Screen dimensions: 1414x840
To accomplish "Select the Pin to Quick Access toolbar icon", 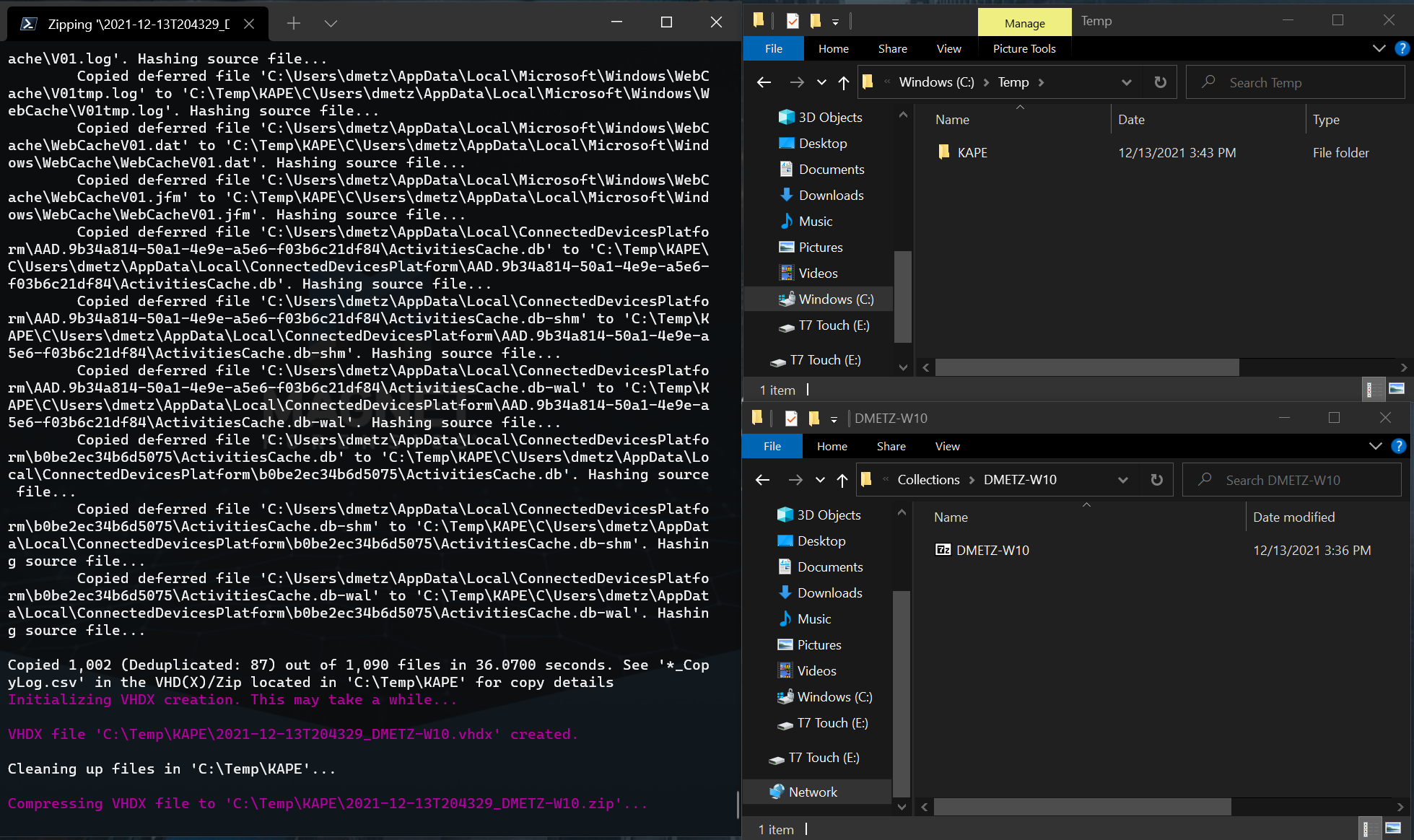I will (759, 21).
